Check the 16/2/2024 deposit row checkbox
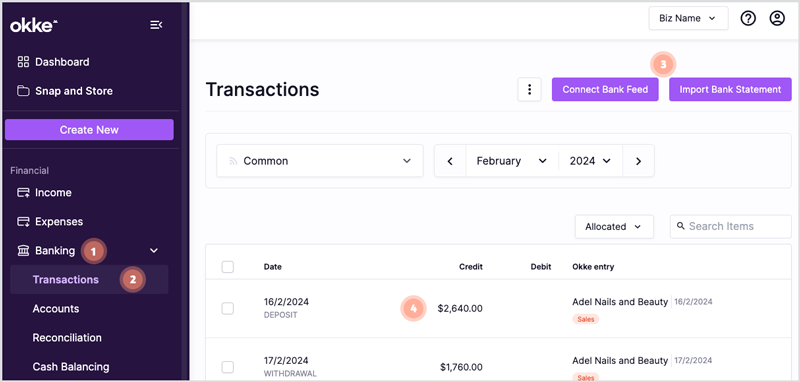Viewport: 800px width, 382px height. pyautogui.click(x=228, y=309)
